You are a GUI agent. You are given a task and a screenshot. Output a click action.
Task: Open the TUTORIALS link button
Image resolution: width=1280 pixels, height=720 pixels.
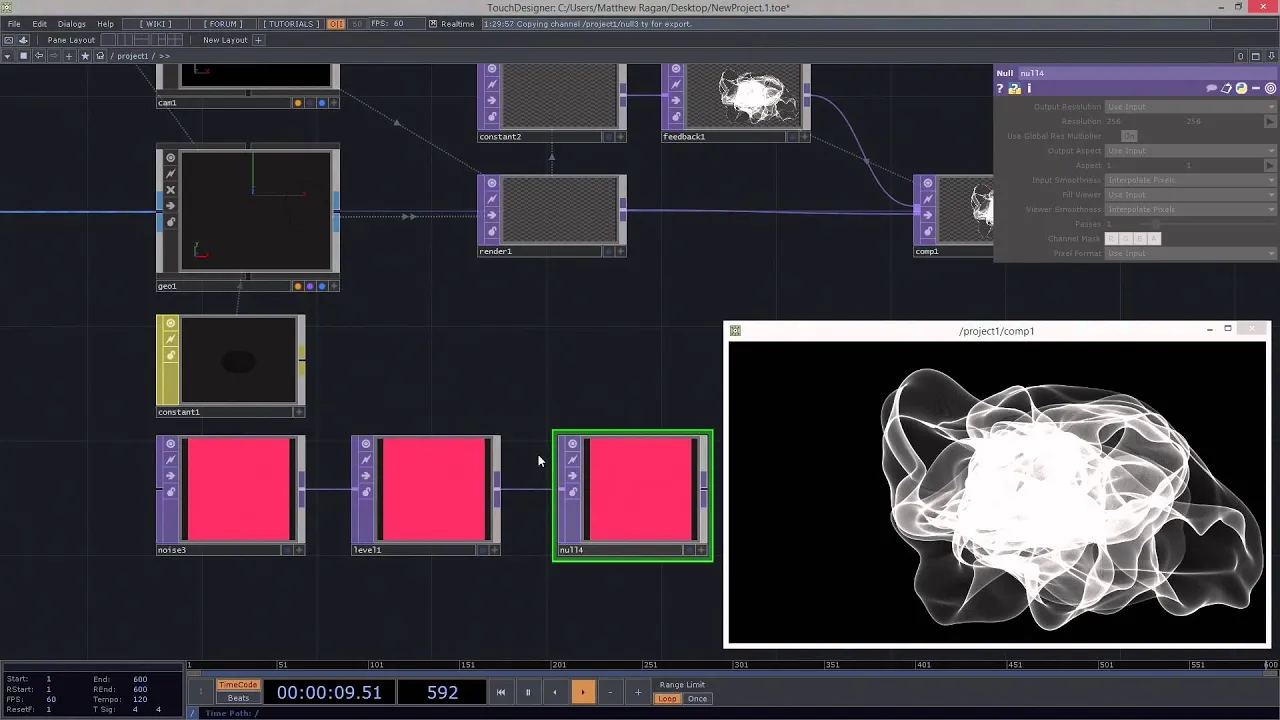[x=292, y=23]
